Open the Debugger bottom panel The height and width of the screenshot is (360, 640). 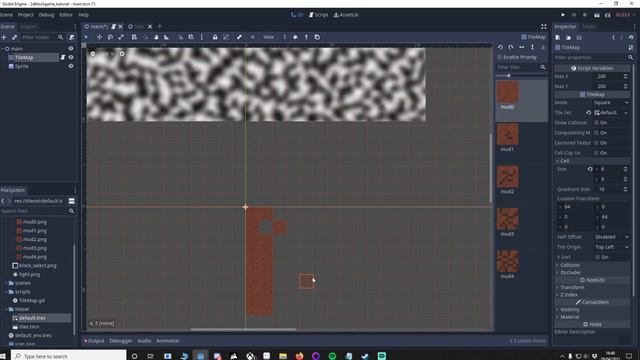(x=120, y=341)
